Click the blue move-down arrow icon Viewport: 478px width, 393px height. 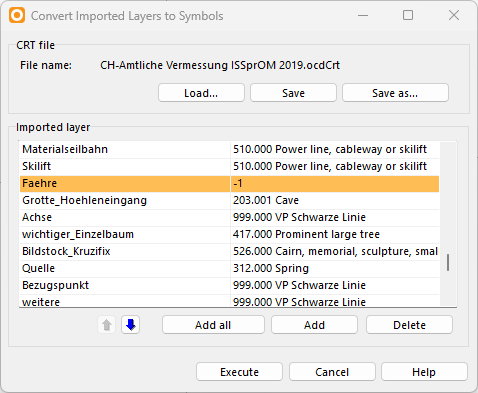[x=130, y=325]
